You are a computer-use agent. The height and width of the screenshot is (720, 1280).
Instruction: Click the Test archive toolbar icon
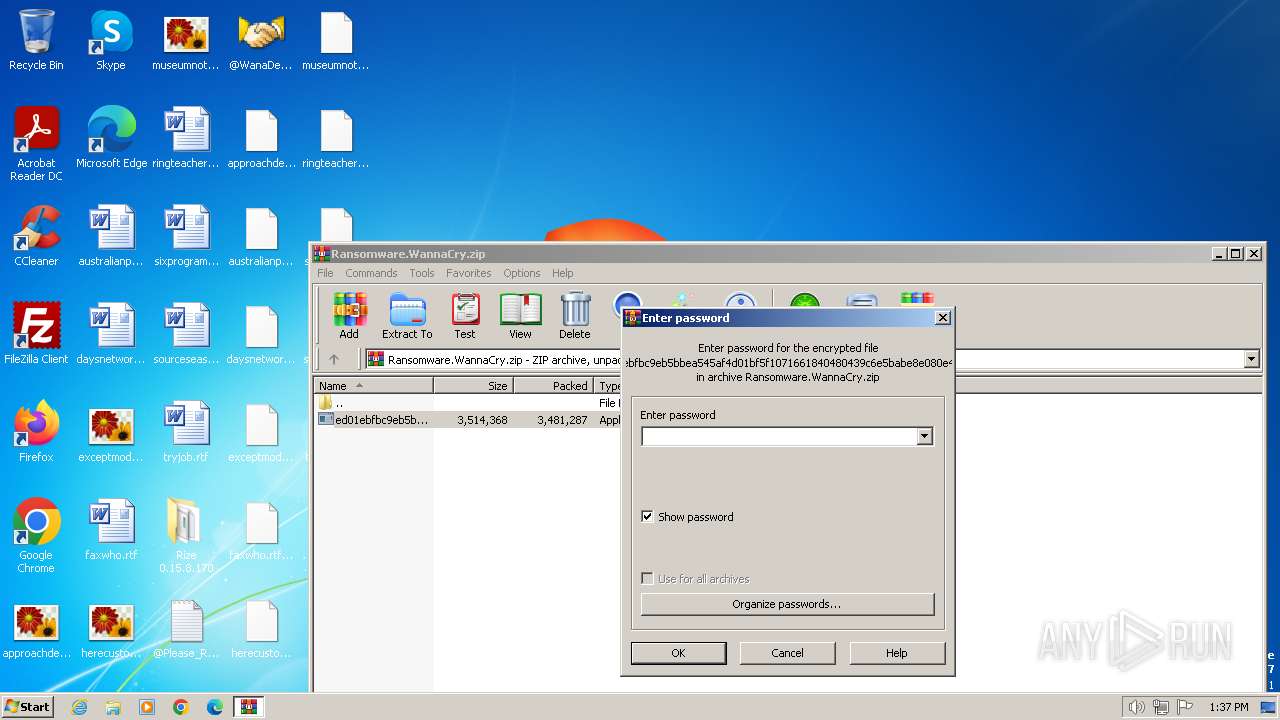465,316
